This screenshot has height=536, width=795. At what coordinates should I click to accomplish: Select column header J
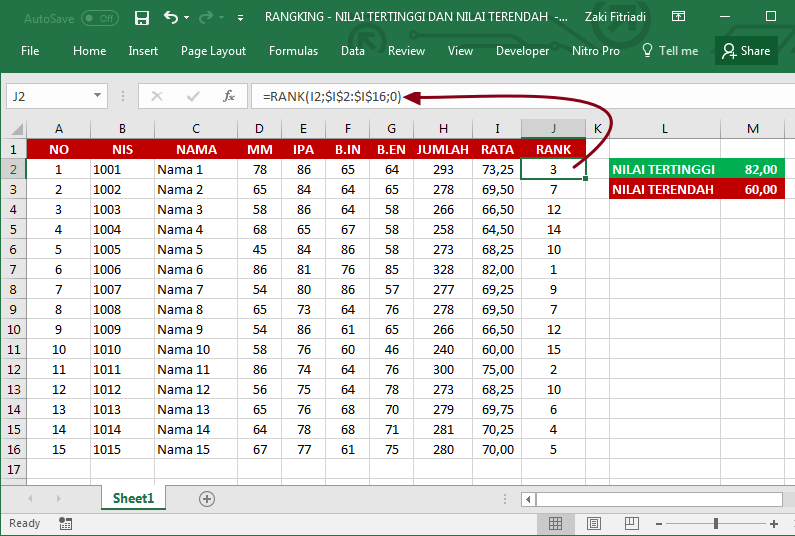pyautogui.click(x=553, y=129)
